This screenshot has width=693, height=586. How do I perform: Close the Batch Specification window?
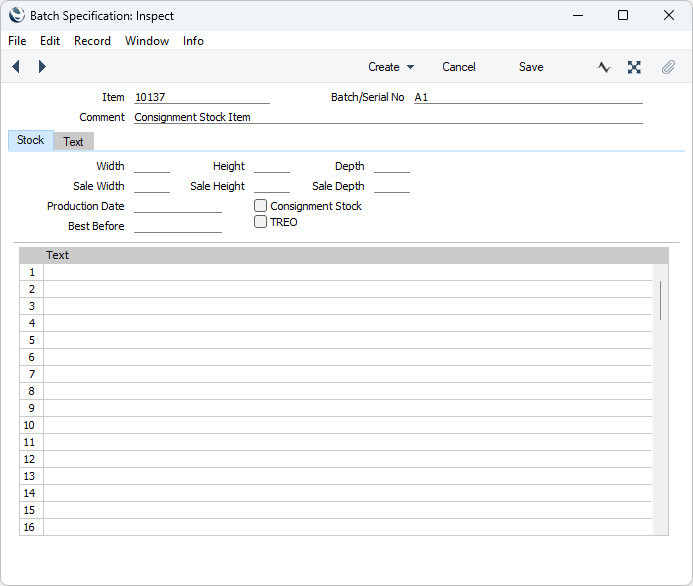pos(669,15)
